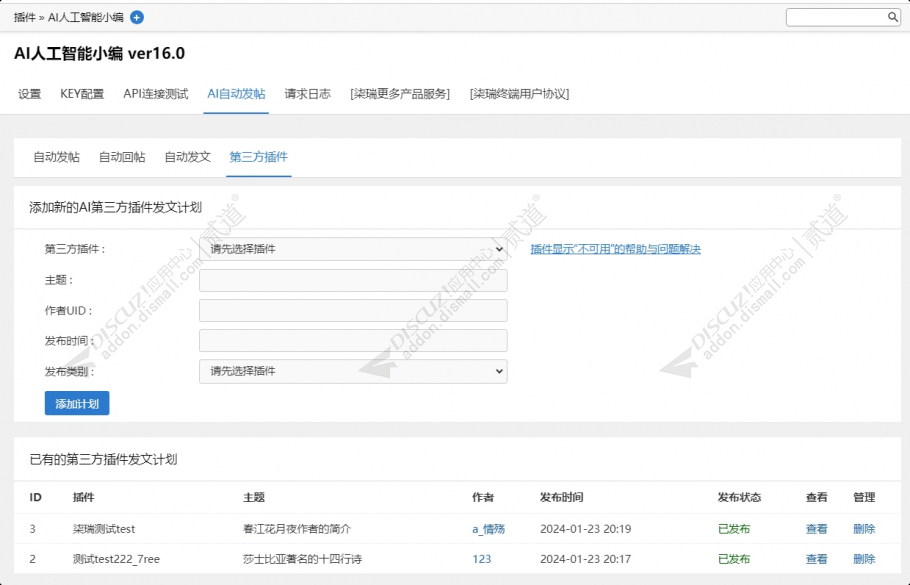Open author link 123
This screenshot has width=910, height=585.
pyautogui.click(x=482, y=559)
